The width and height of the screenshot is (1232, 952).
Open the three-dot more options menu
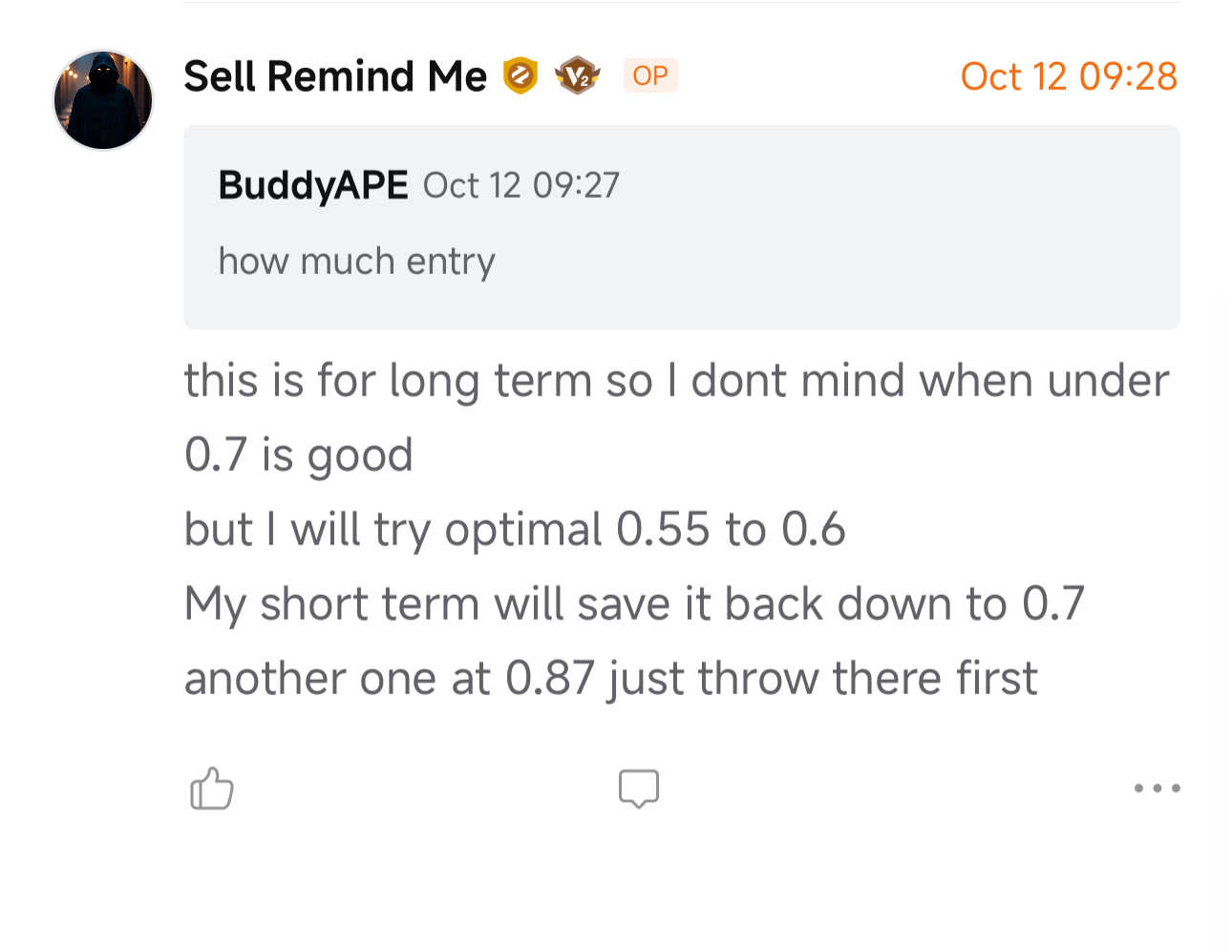tap(1157, 789)
